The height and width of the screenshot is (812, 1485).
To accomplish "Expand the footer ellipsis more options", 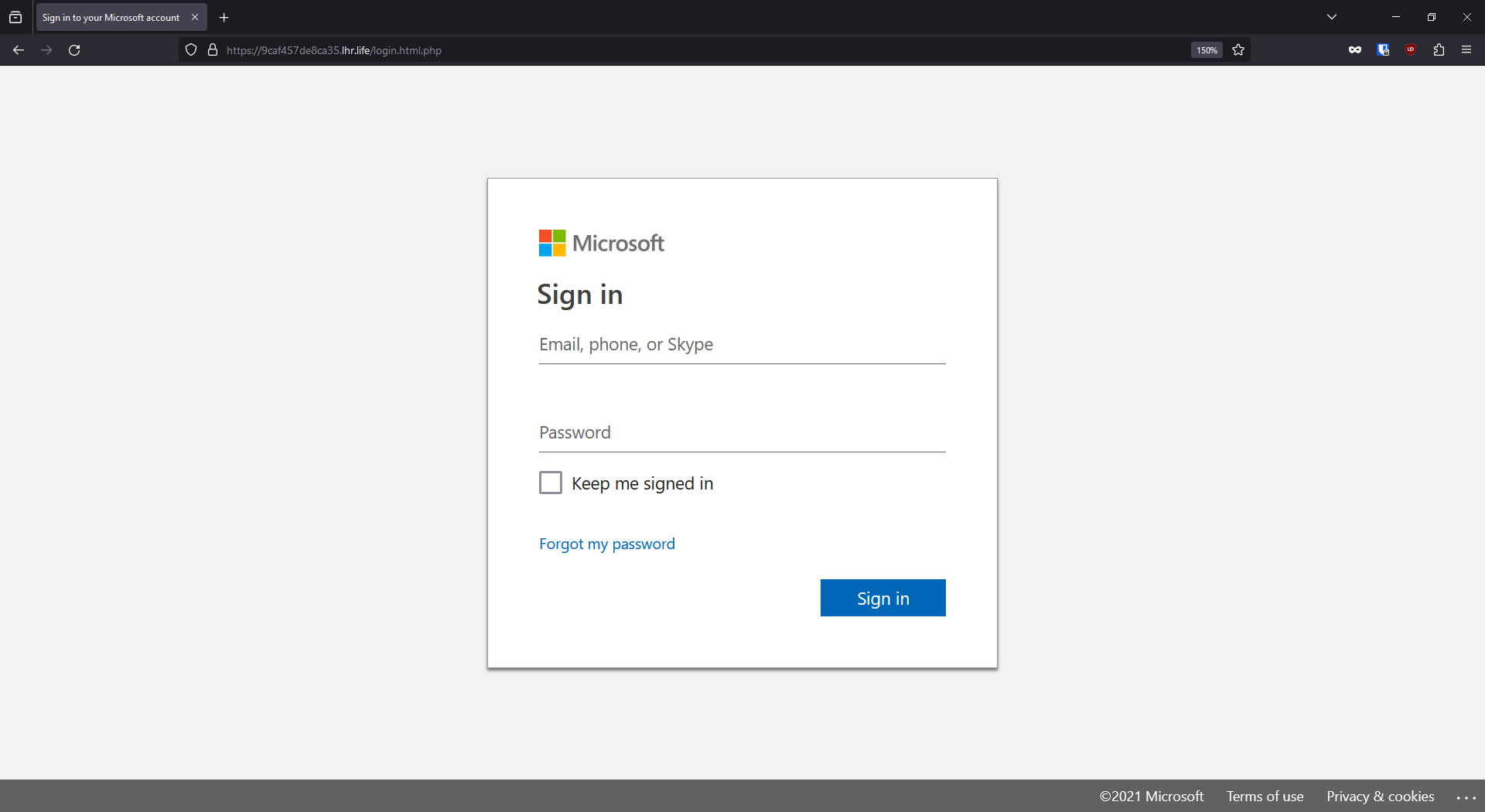I will [1466, 797].
